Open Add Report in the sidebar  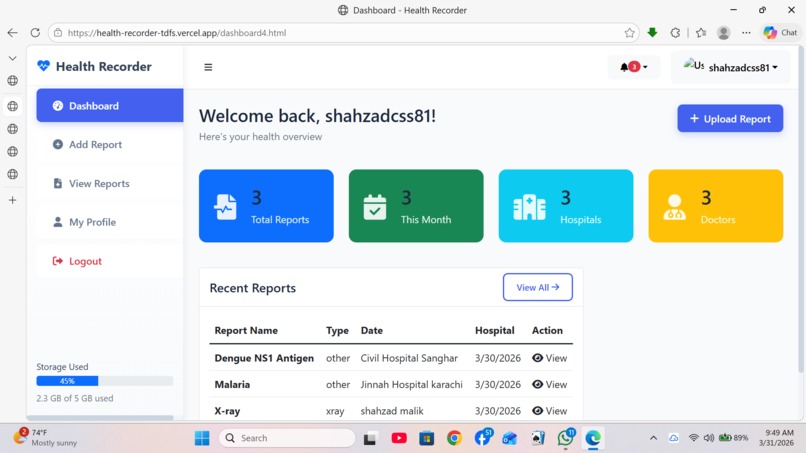coord(109,144)
